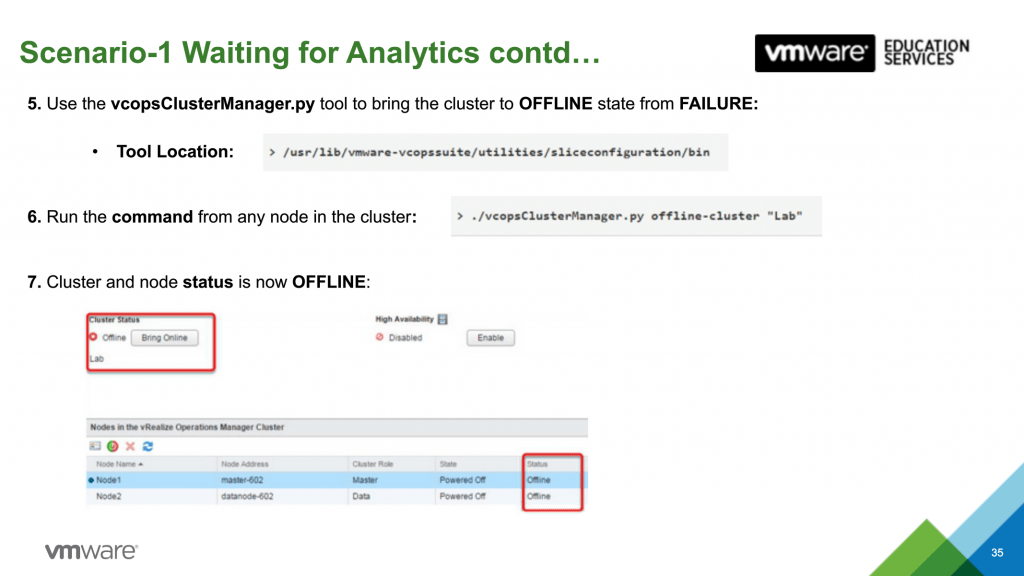Image resolution: width=1024 pixels, height=576 pixels.
Task: Click the tool location path text
Action: tap(495, 152)
